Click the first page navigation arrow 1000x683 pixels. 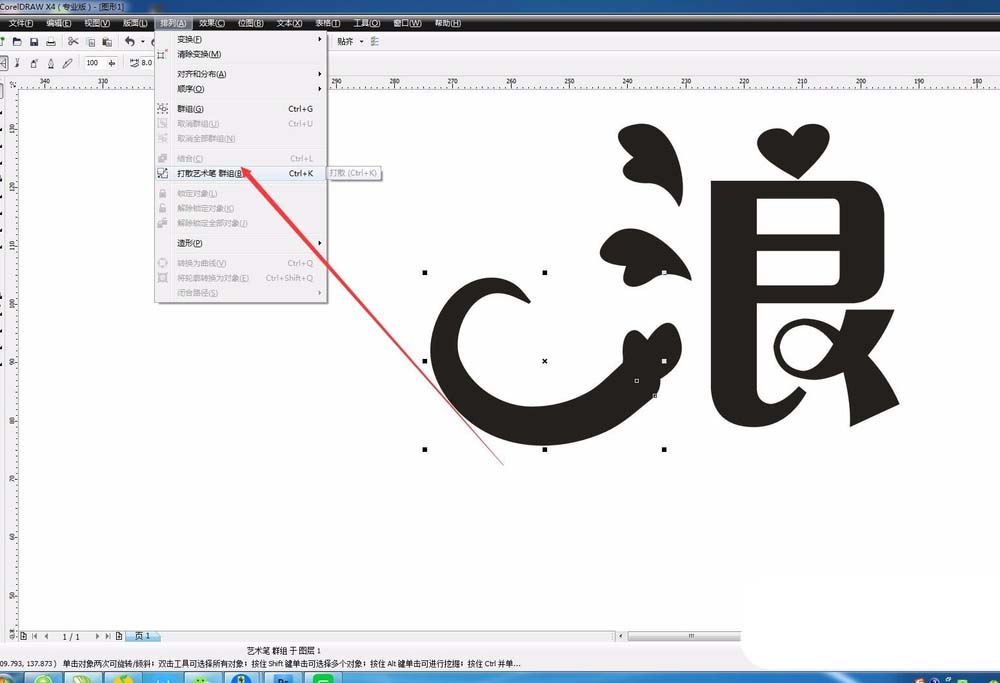(x=34, y=636)
